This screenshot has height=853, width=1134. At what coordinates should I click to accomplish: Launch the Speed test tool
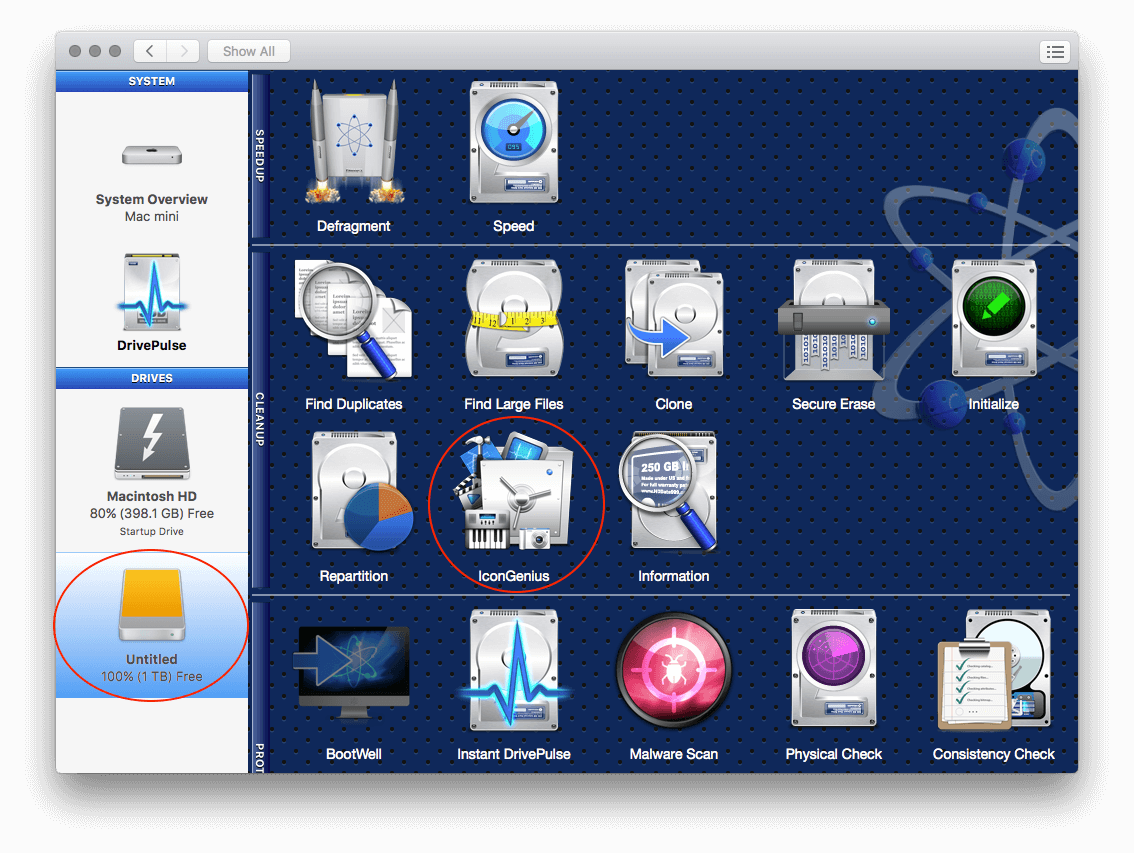point(513,150)
